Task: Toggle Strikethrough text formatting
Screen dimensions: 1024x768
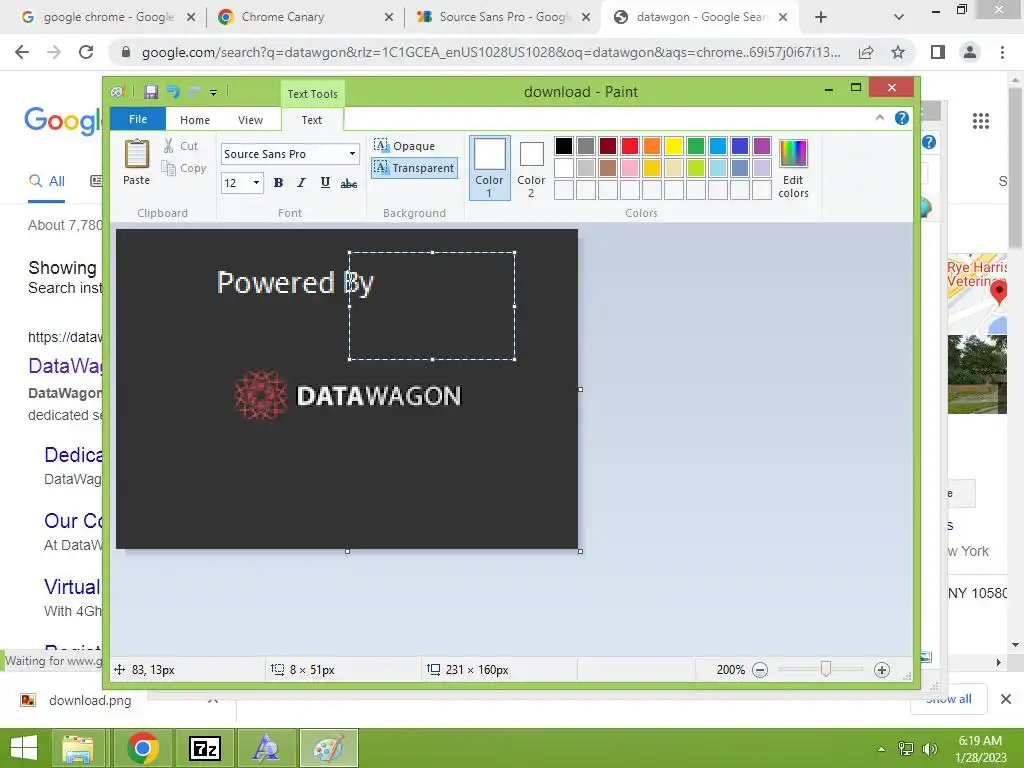Action: click(x=349, y=183)
